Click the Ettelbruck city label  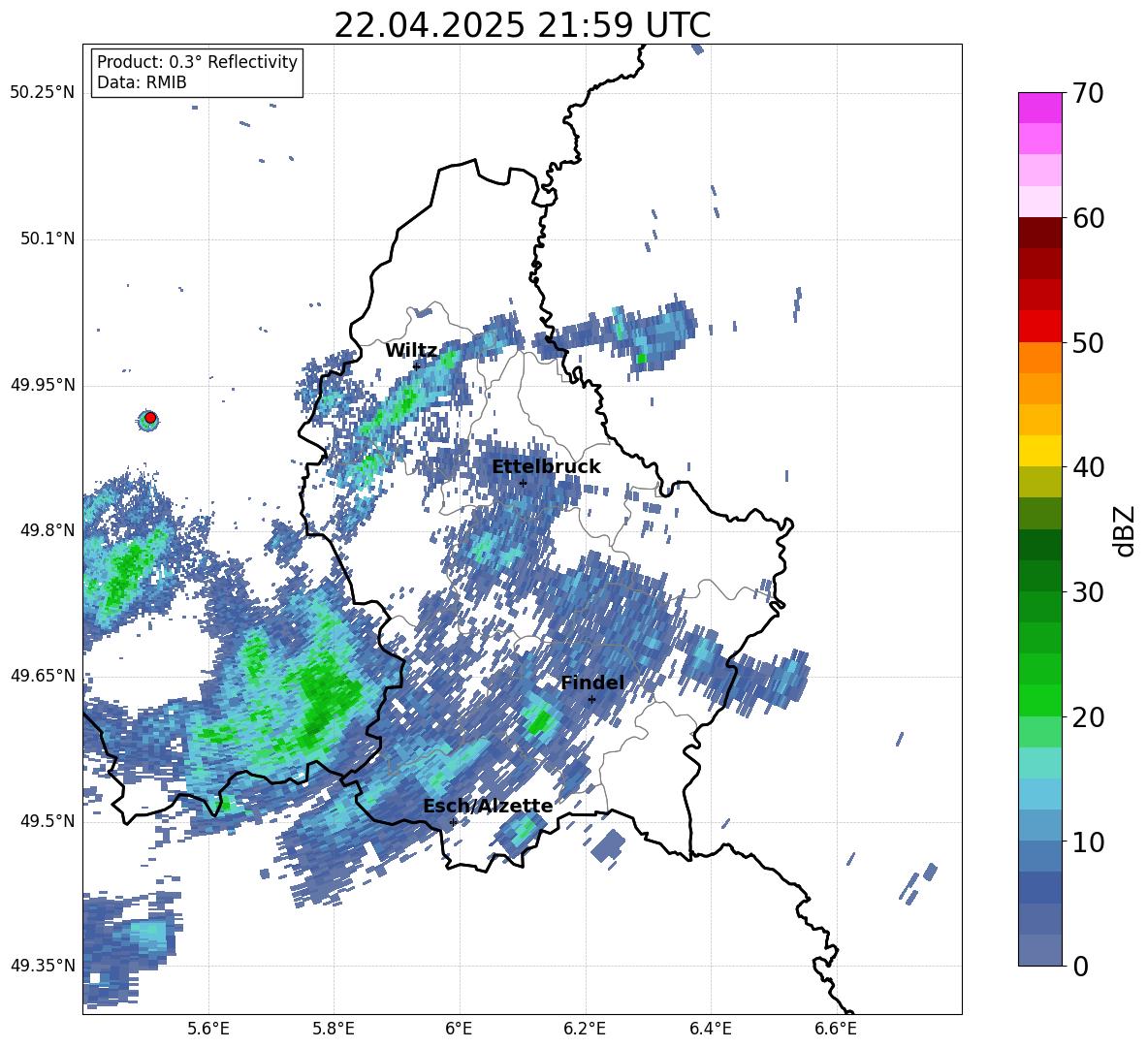tap(546, 467)
